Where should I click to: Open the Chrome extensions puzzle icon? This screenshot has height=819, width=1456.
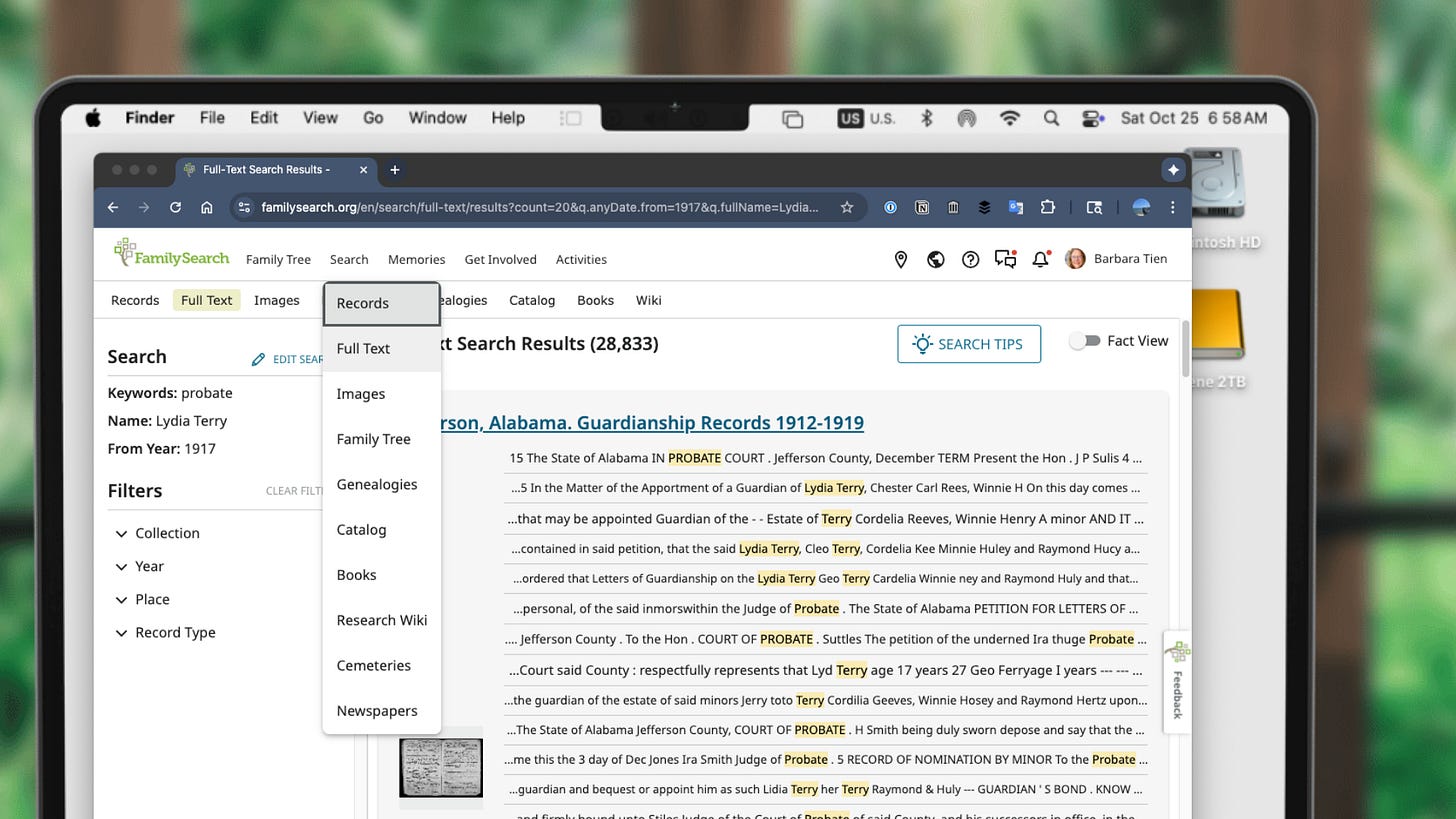(1047, 207)
